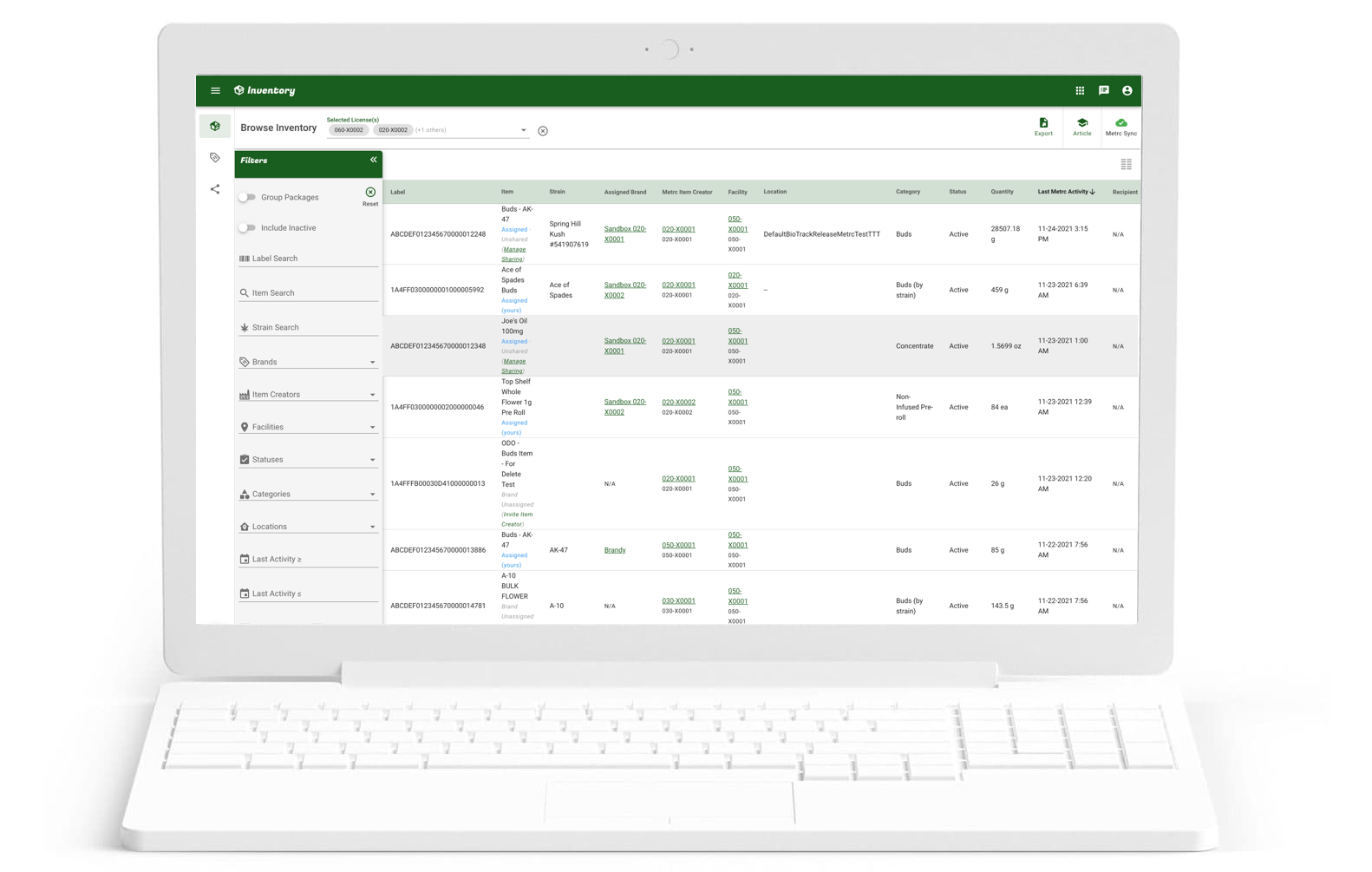Select label ABCDEF012345670000012248
1372x872 pixels.
[x=438, y=234]
